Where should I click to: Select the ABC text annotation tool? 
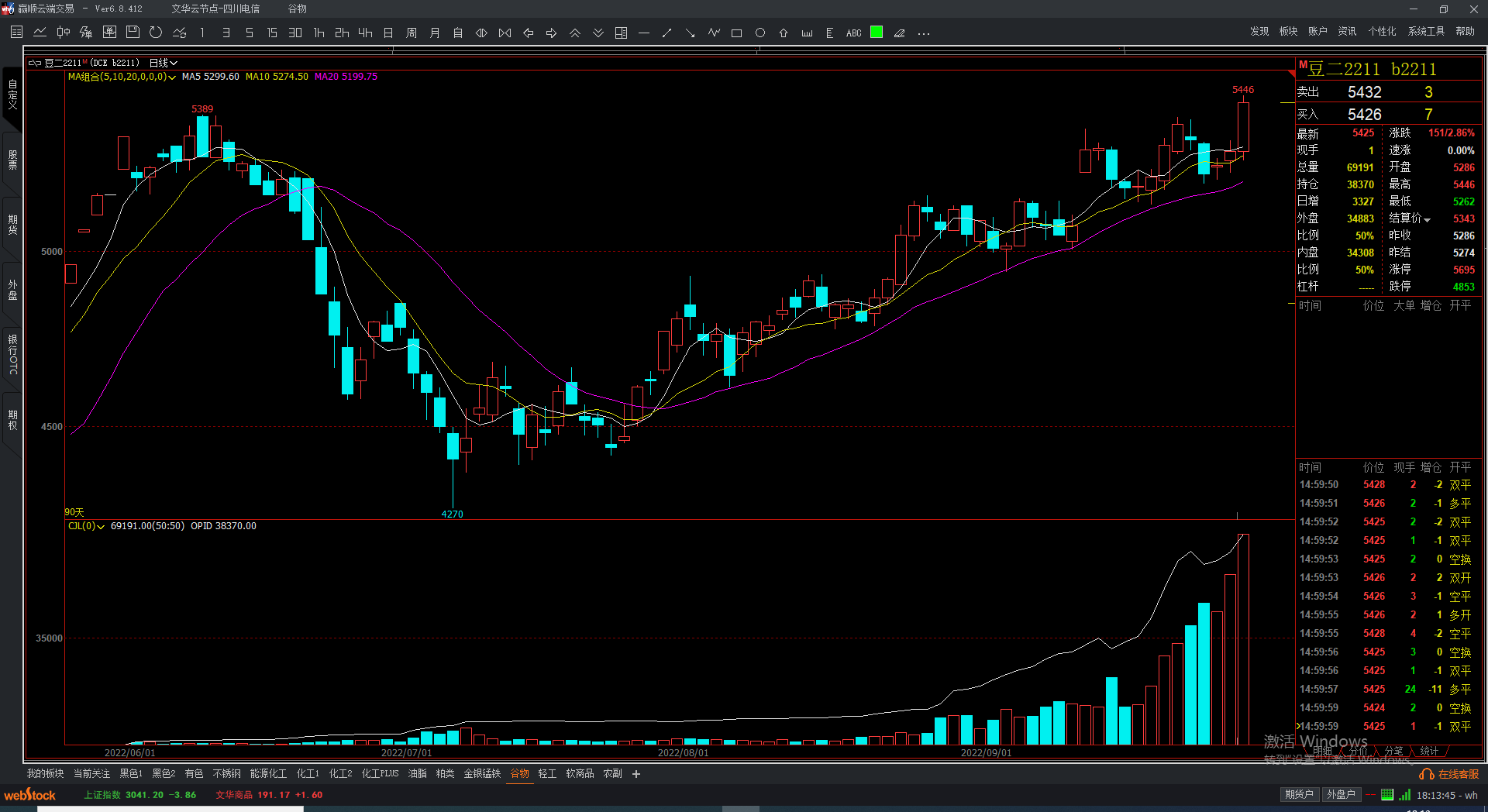[x=853, y=33]
